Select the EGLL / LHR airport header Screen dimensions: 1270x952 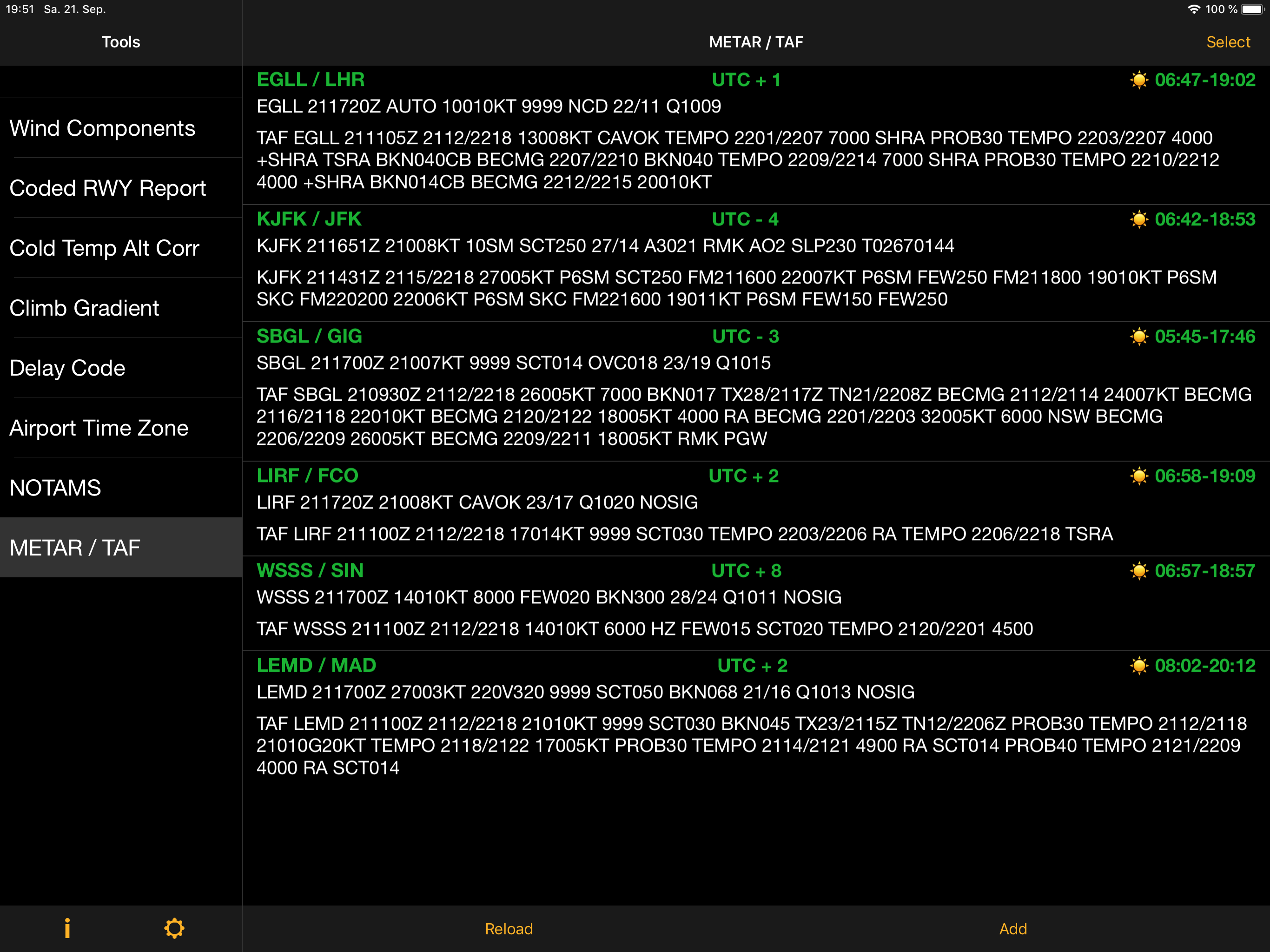311,80
